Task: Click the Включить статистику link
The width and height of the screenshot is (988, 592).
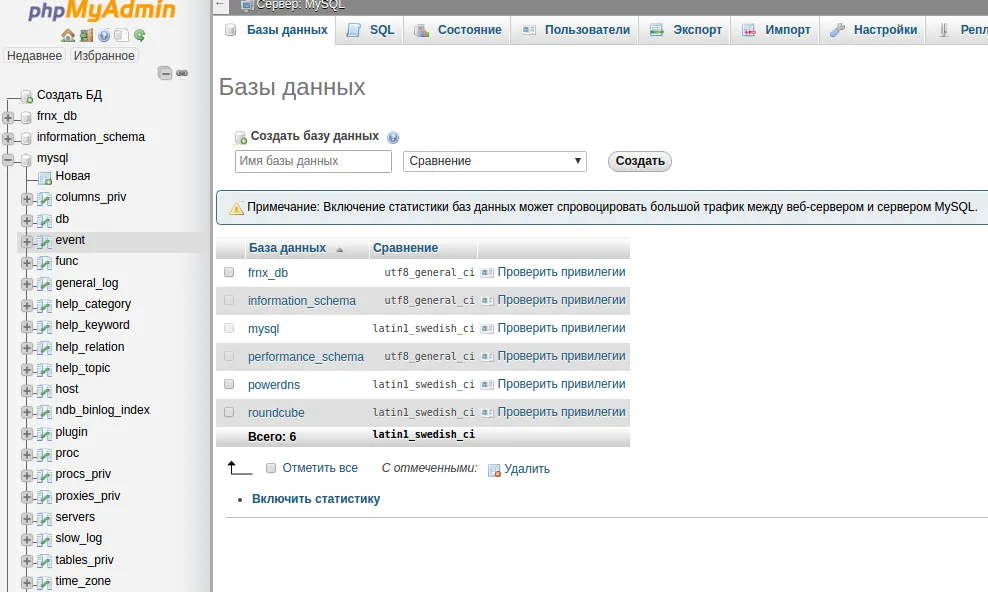Action: pyautogui.click(x=316, y=498)
